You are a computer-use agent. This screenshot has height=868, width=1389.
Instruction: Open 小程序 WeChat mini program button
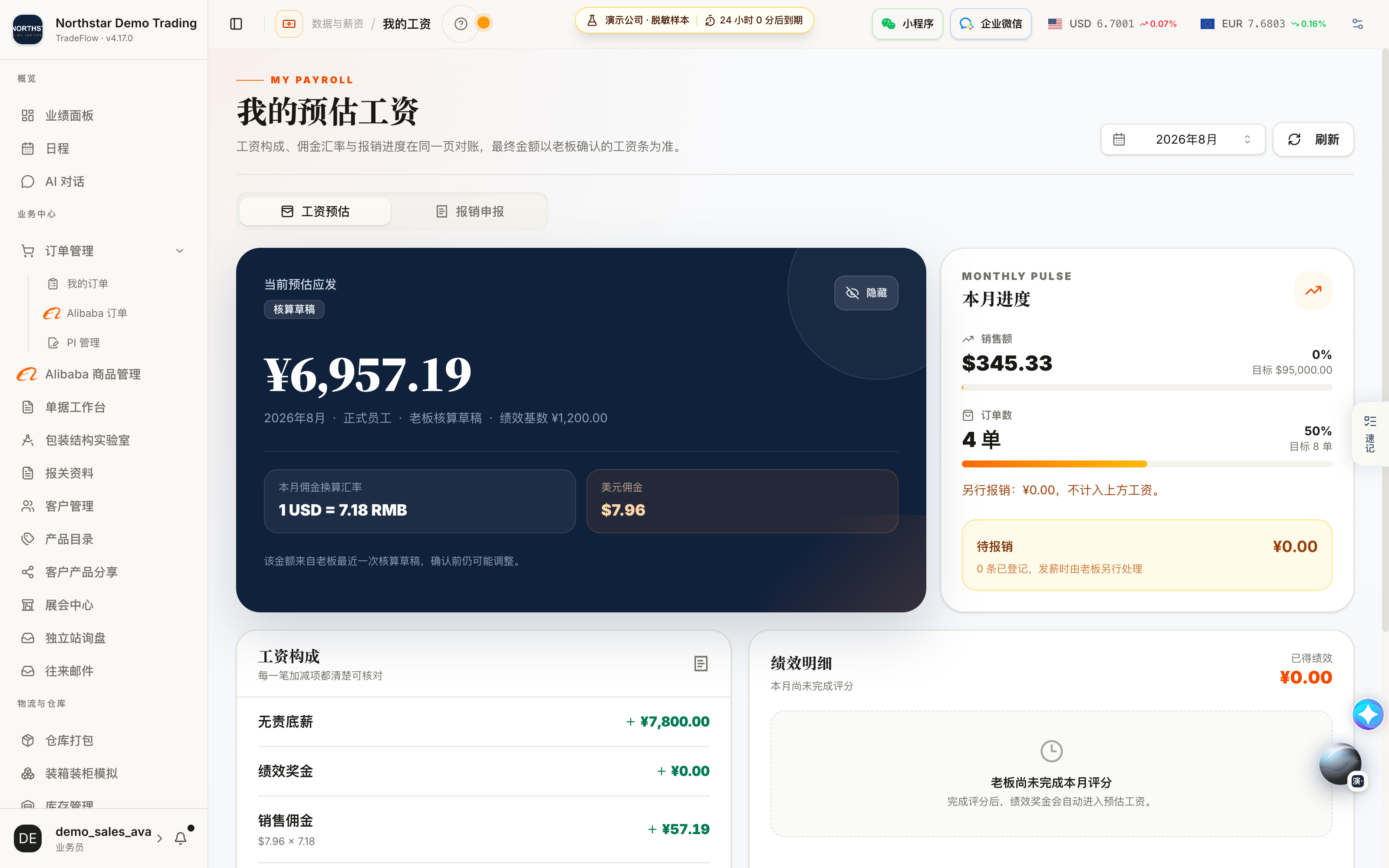click(x=908, y=23)
